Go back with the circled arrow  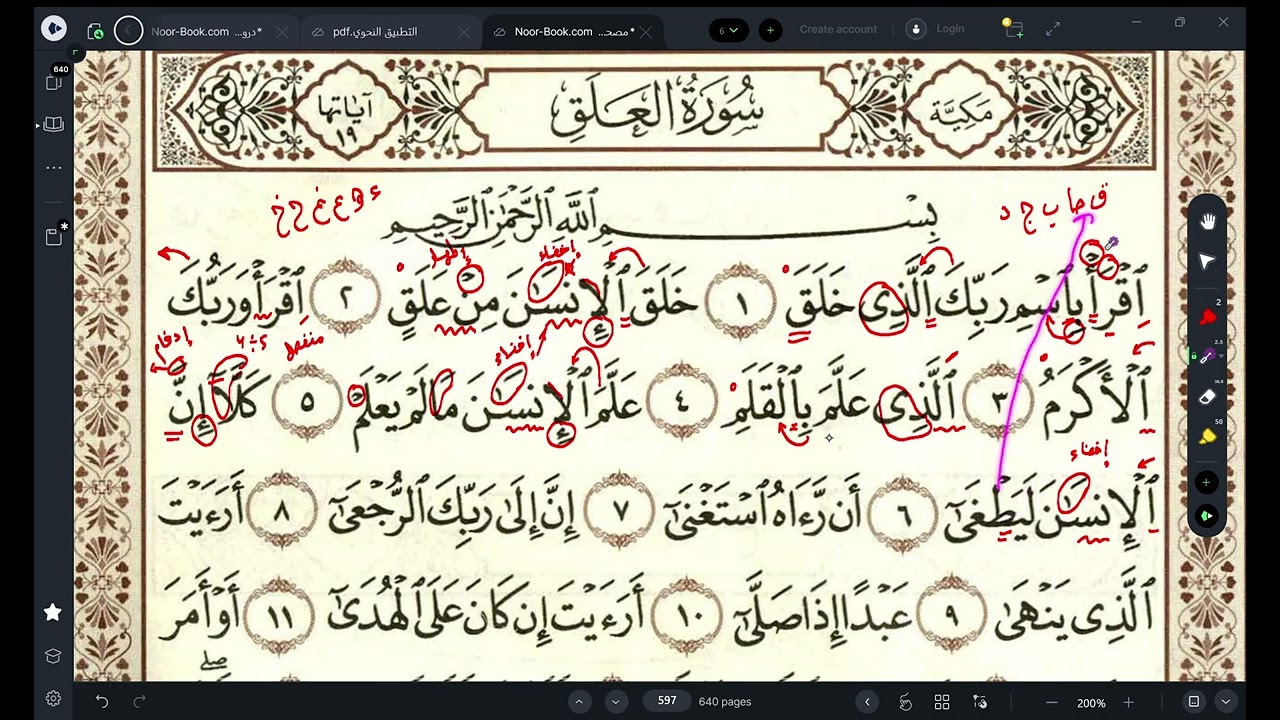(x=128, y=31)
